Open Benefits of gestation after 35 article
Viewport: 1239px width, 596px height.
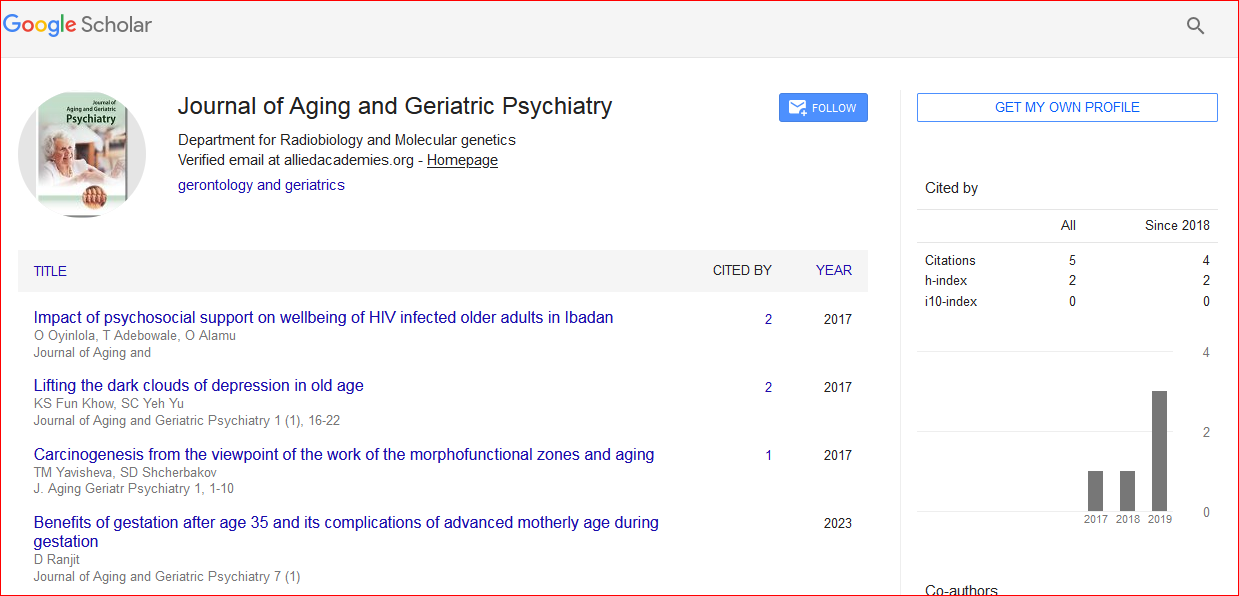pyautogui.click(x=345, y=523)
